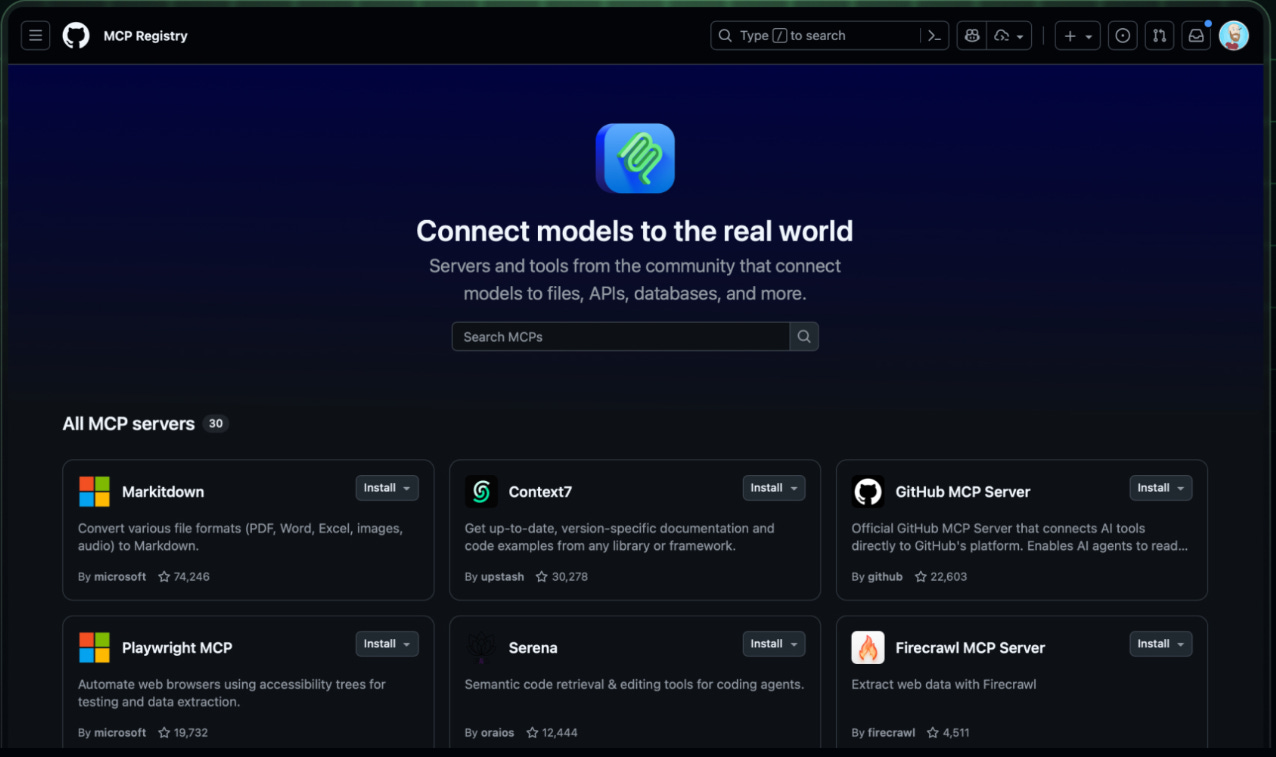Viewport: 1276px width, 757px height.
Task: Click the Markitdown description text
Action: coord(240,537)
